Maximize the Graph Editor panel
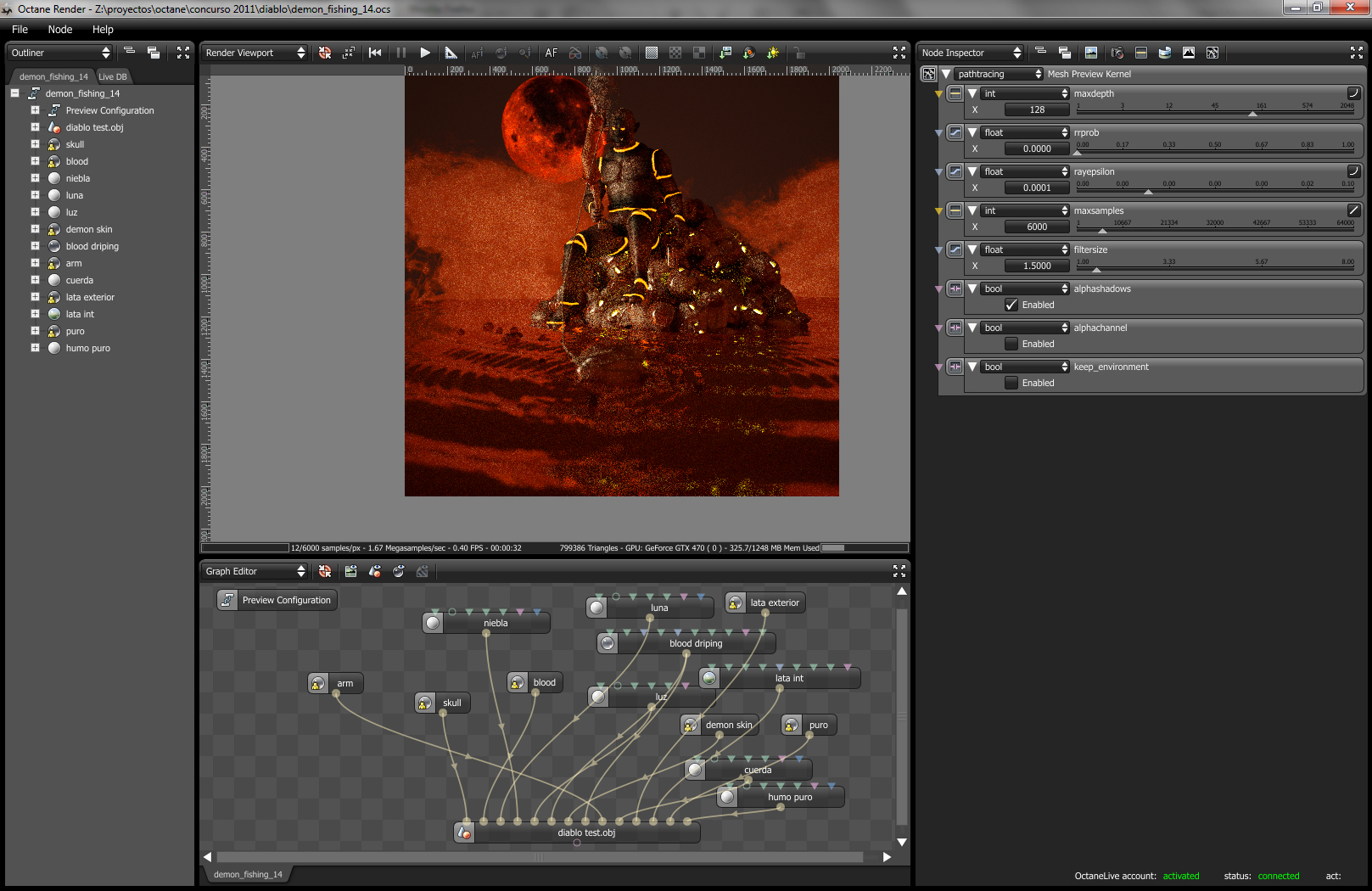Screen dimensions: 1372x891 click(899, 571)
